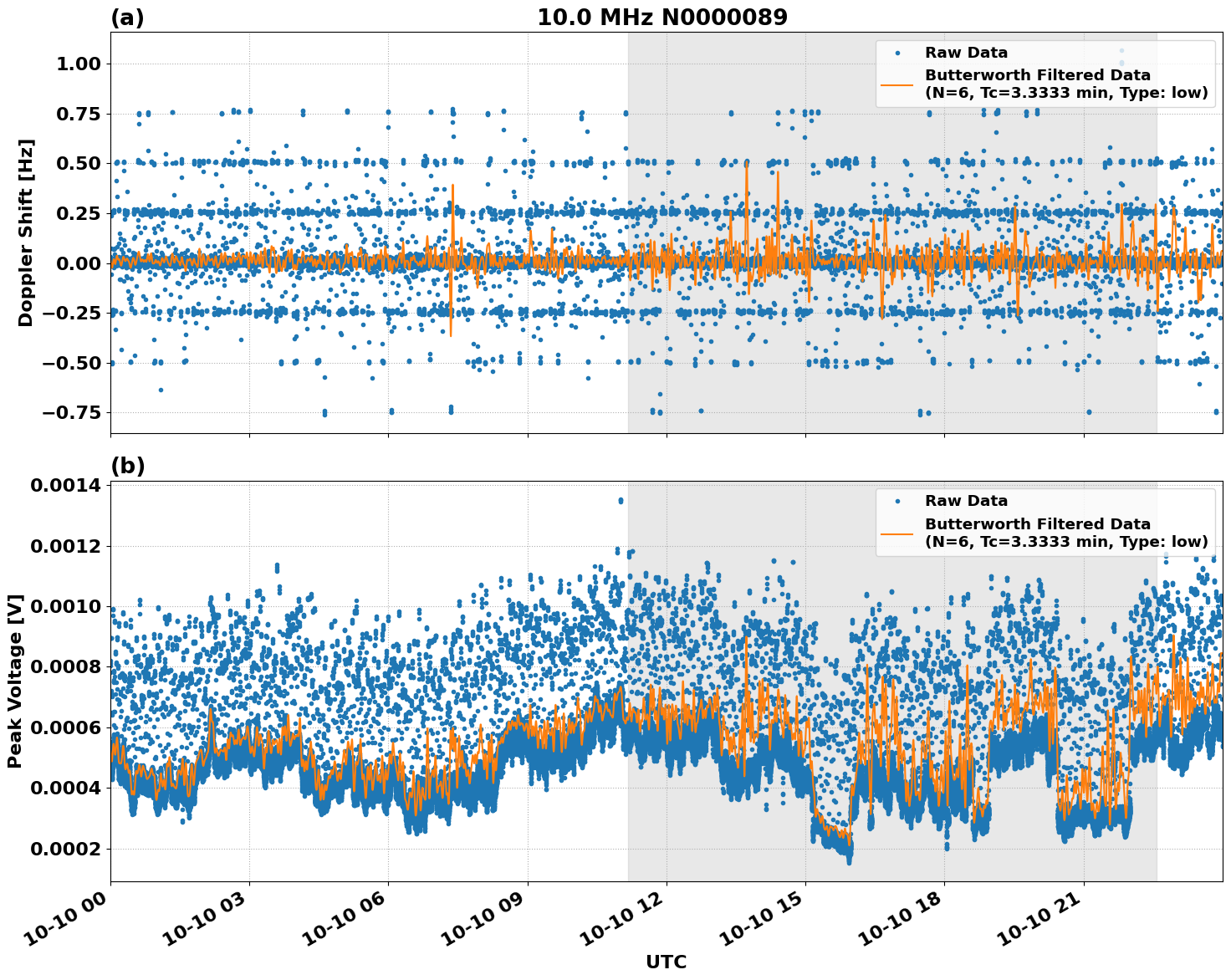Click the "0.0002" Peak Voltage tick label
Image resolution: width=1231 pixels, height=980 pixels.
[65, 849]
